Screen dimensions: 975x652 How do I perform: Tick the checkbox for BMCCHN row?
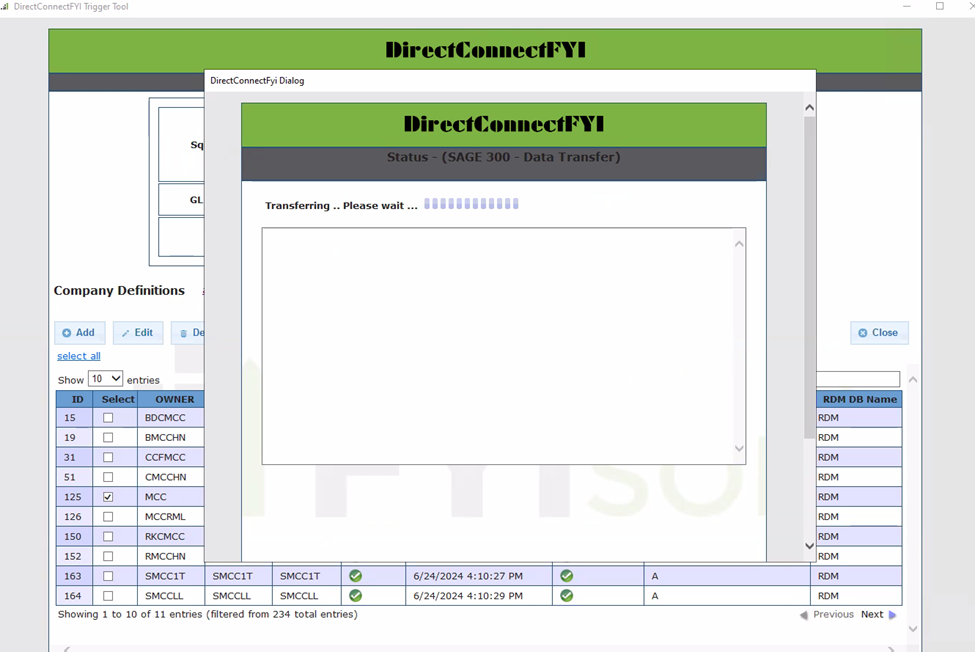pyautogui.click(x=108, y=438)
